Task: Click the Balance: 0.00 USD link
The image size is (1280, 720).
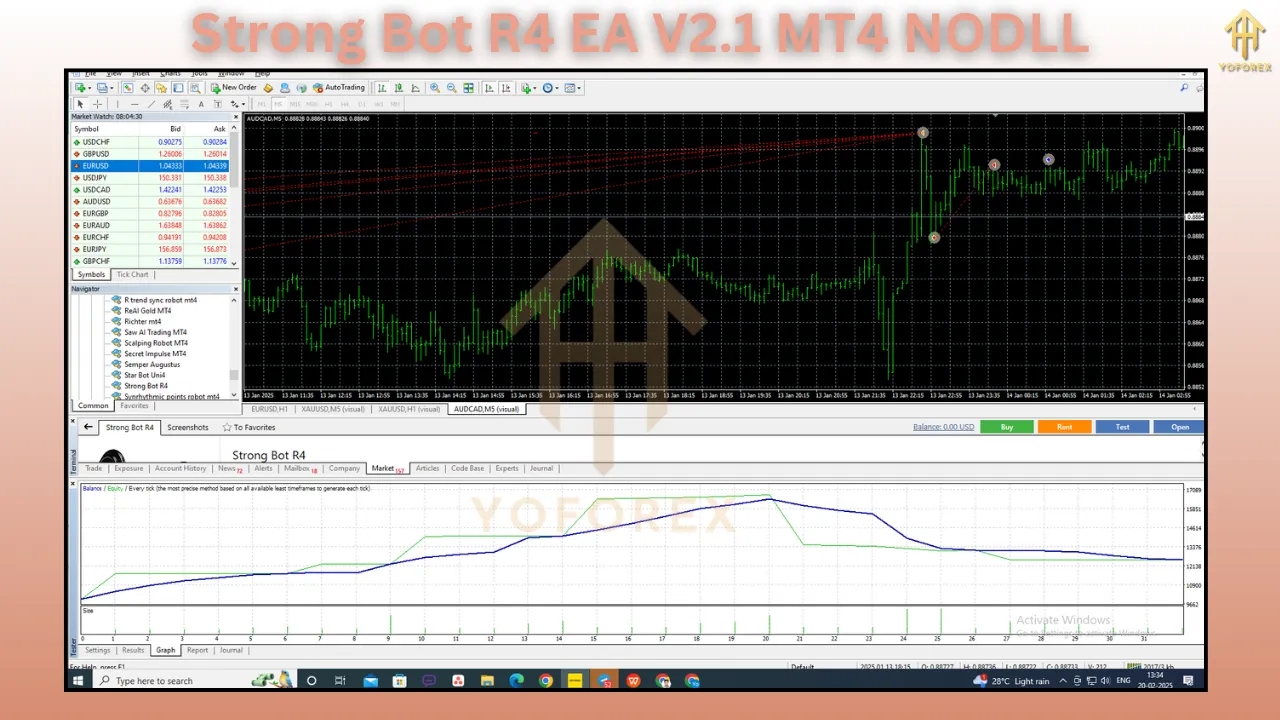Action: point(943,427)
